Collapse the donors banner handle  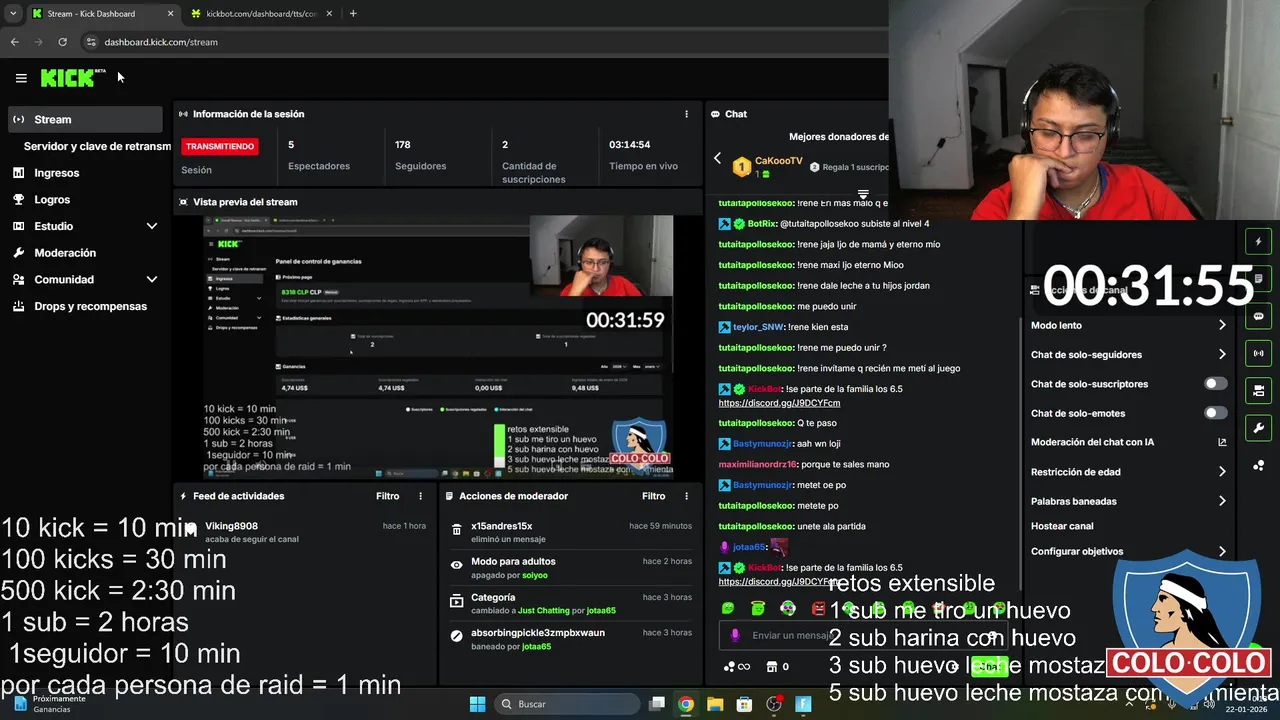point(863,195)
